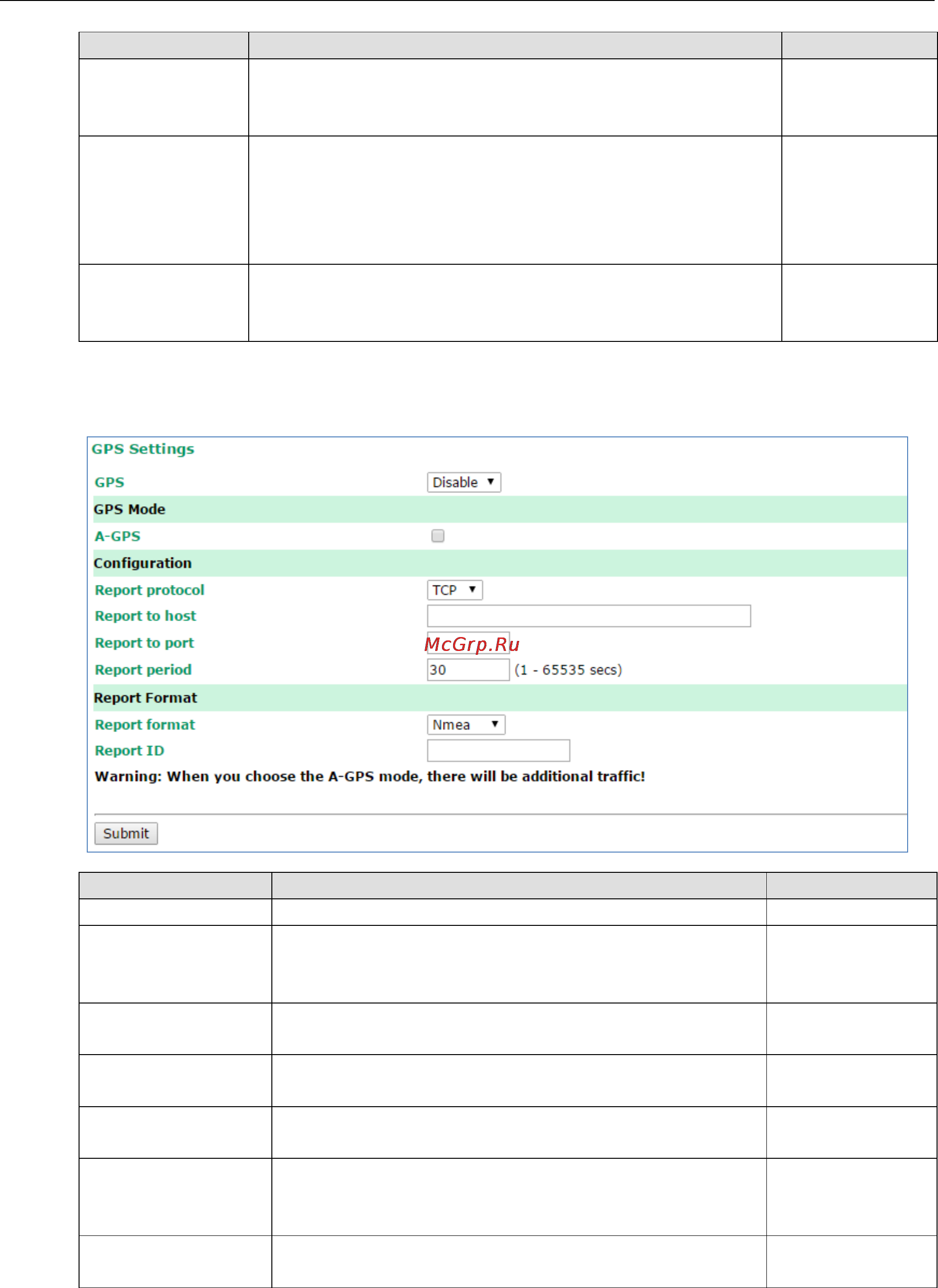Click the '(1 - 65535 secs)' hint text
938x1288 pixels.
[x=568, y=670]
